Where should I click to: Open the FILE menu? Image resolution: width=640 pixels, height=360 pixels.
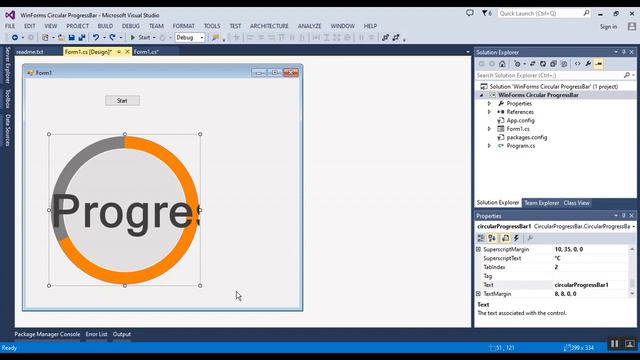pos(10,26)
